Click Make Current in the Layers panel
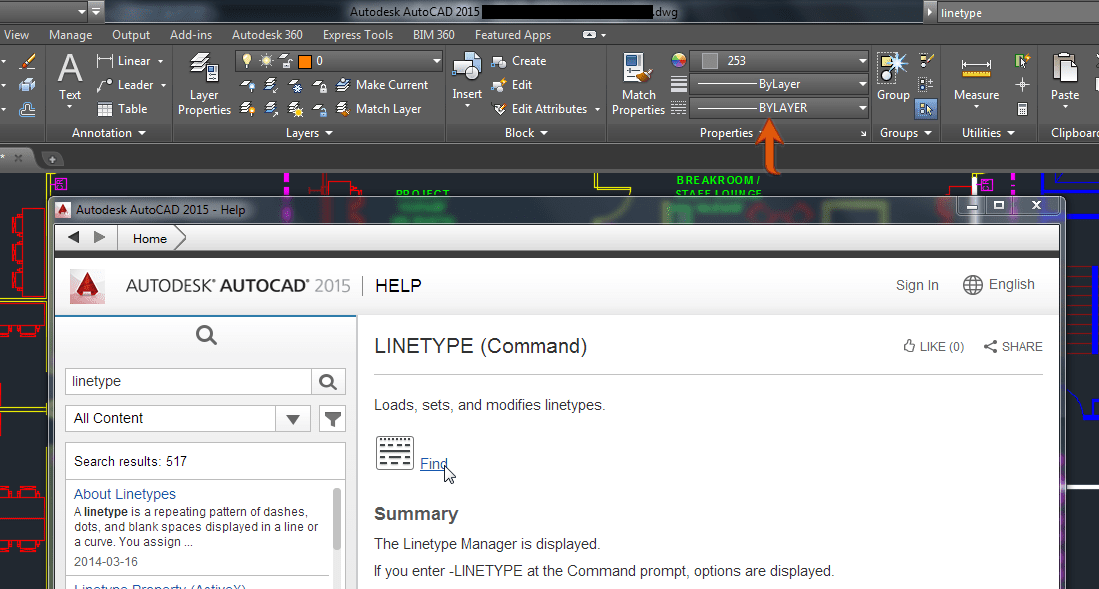 coord(383,85)
